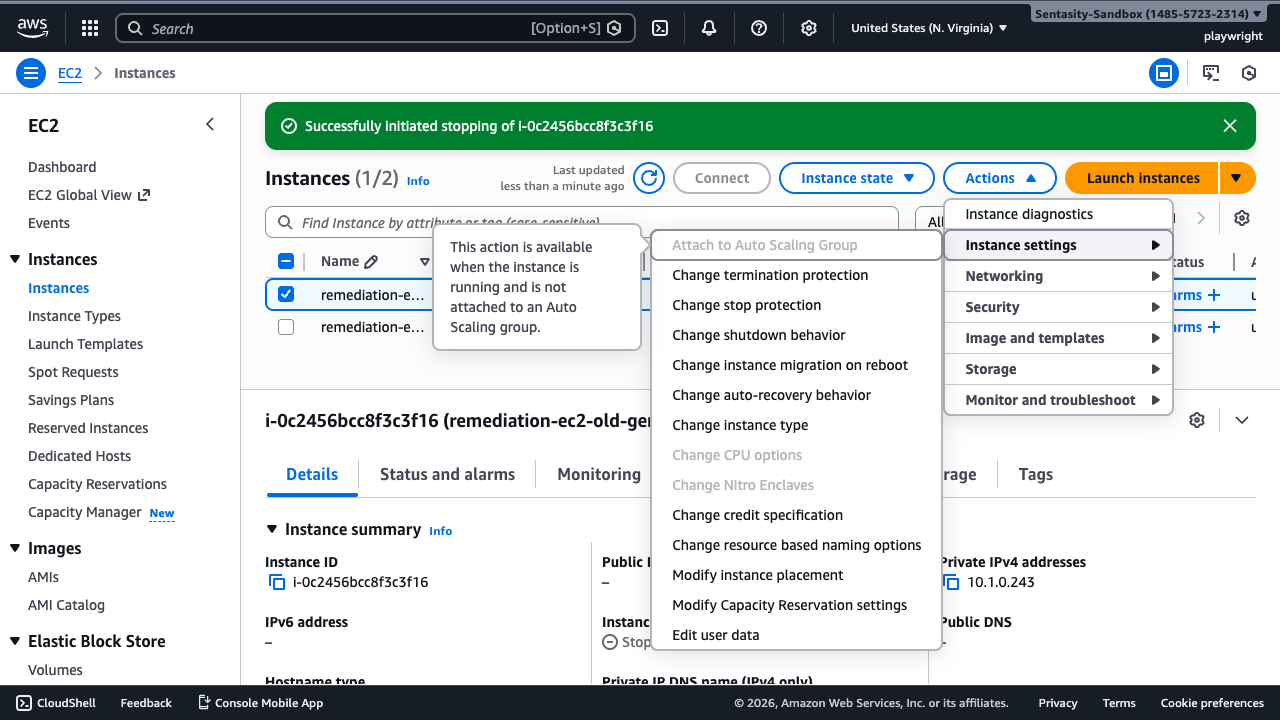
Task: Open the region selector for N. Virginia
Action: 927,28
